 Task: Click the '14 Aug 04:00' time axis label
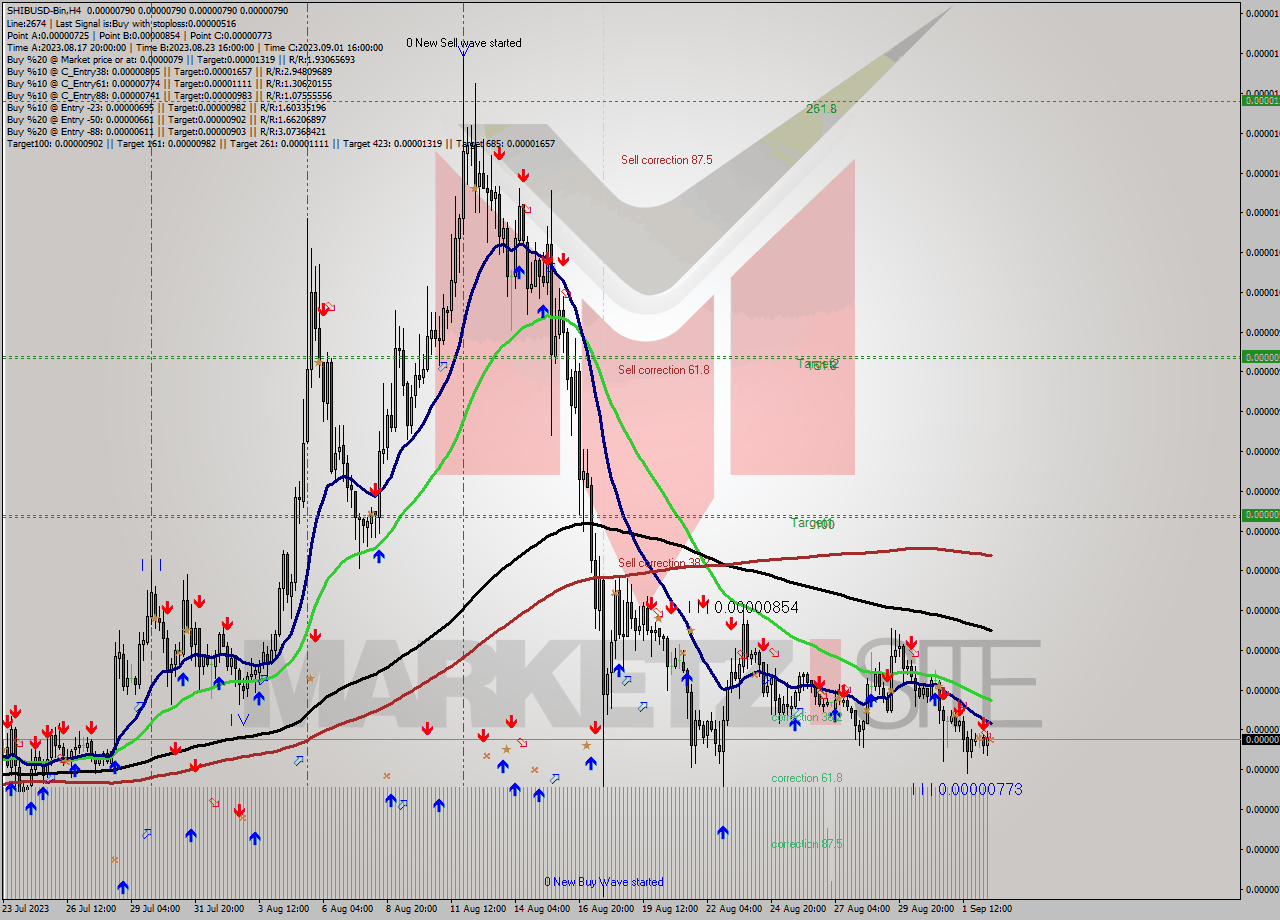(x=541, y=909)
